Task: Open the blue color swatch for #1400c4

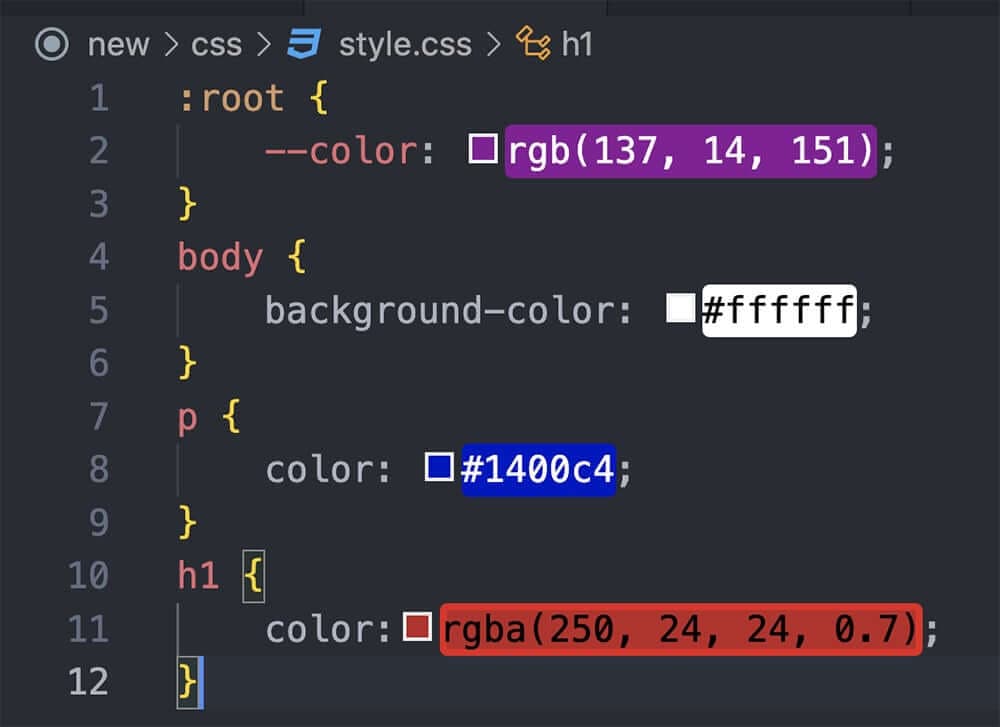Action: tap(439, 467)
